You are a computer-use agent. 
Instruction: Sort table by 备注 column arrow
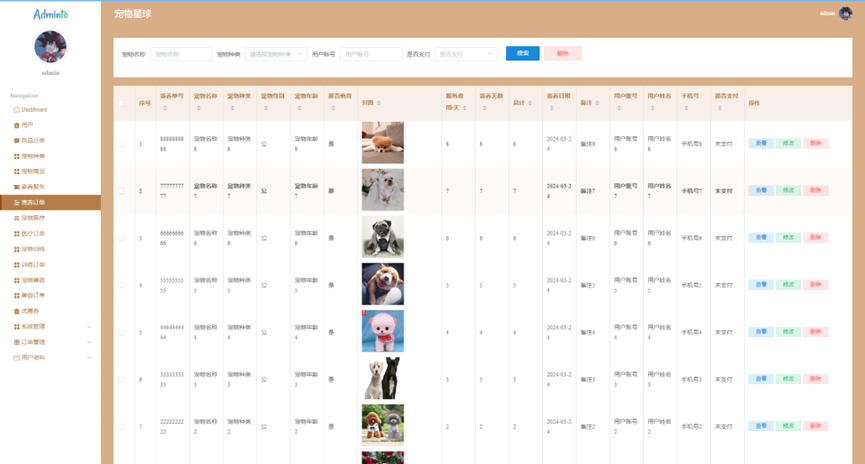pyautogui.click(x=597, y=103)
